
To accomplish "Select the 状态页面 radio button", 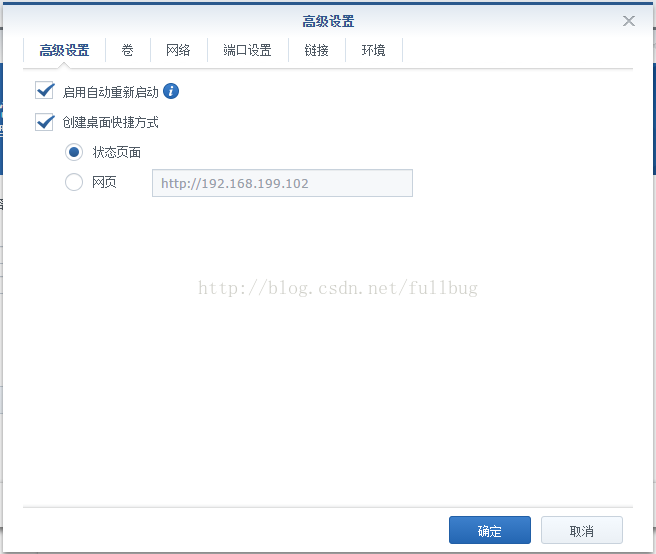I will point(74,152).
